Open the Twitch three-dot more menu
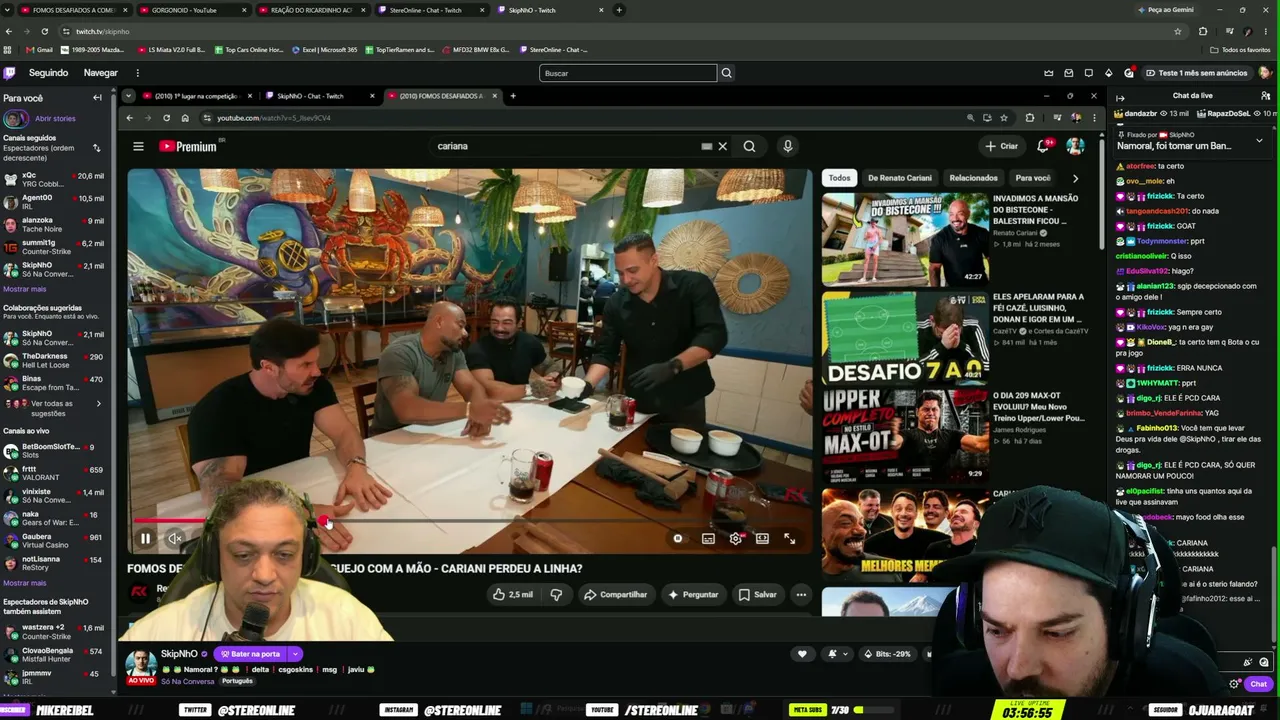This screenshot has width=1280, height=720. (x=138, y=73)
